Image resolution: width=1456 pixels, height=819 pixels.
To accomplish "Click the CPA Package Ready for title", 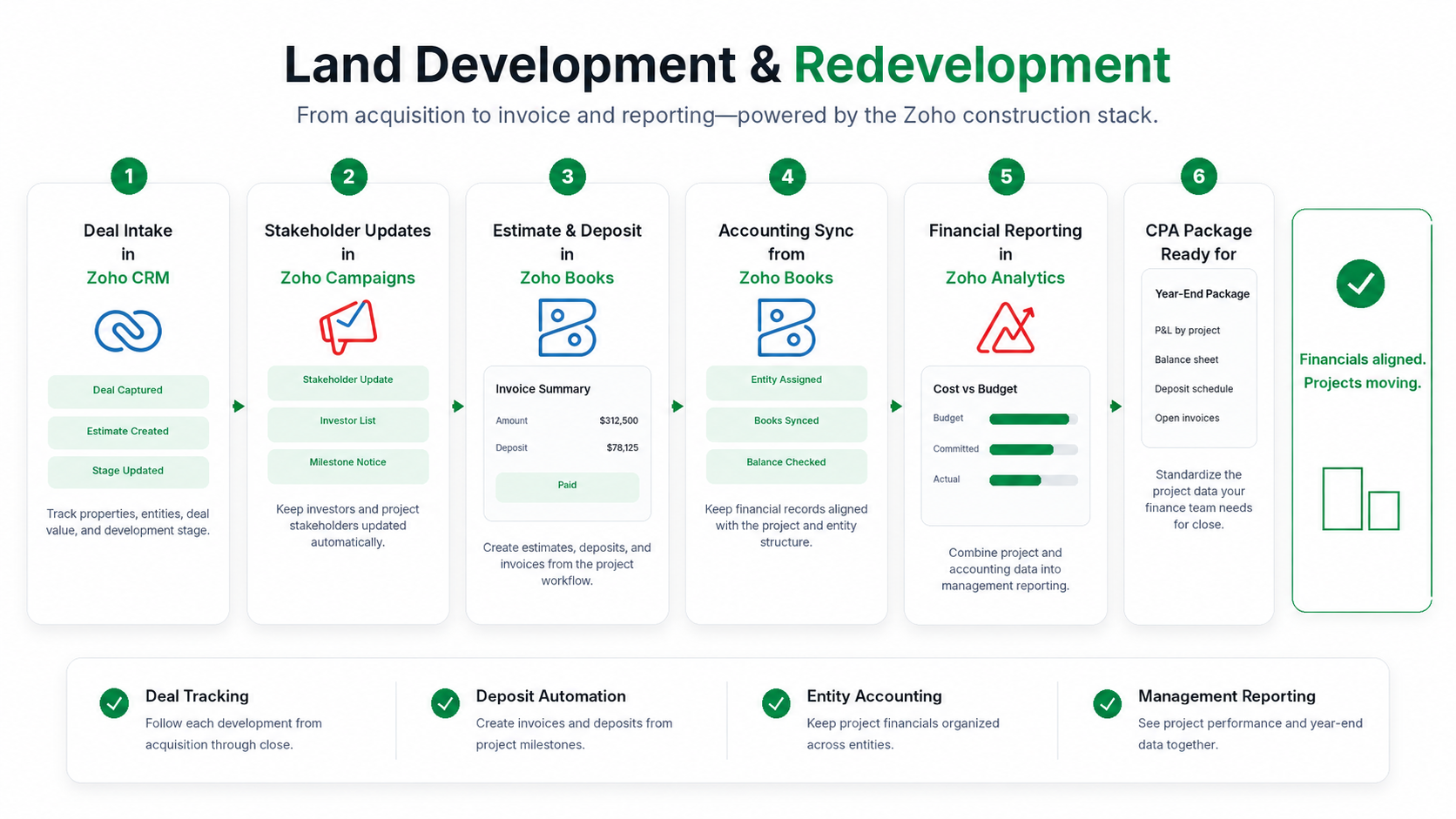I will [1199, 243].
